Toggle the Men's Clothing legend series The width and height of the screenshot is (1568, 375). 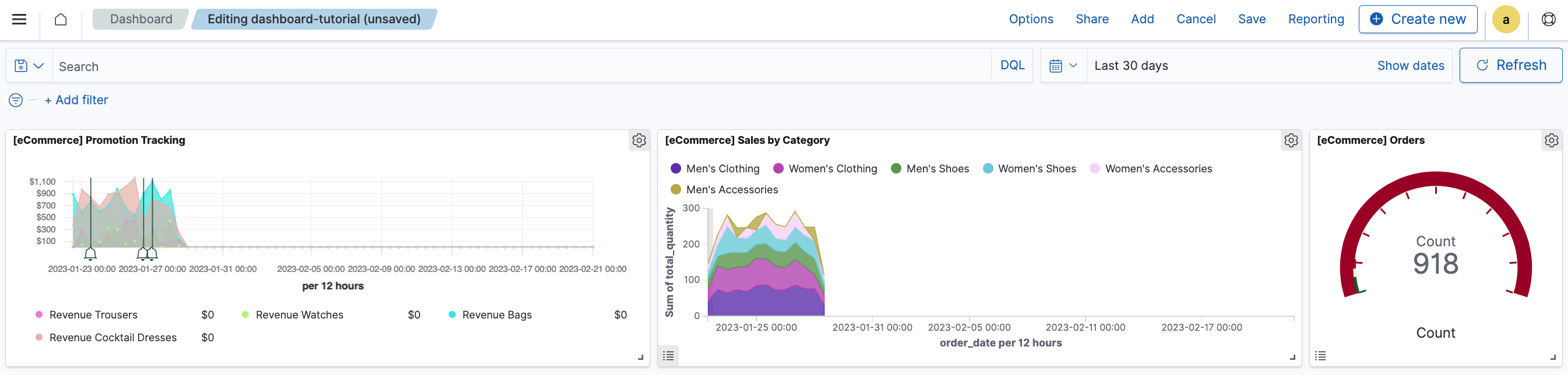coord(722,169)
